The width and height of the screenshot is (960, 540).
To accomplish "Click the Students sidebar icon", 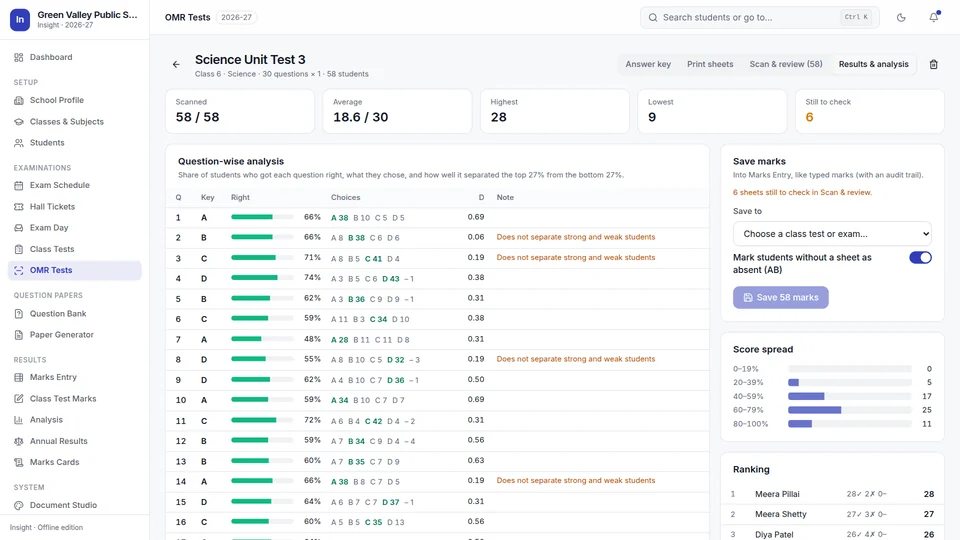I will [x=18, y=143].
